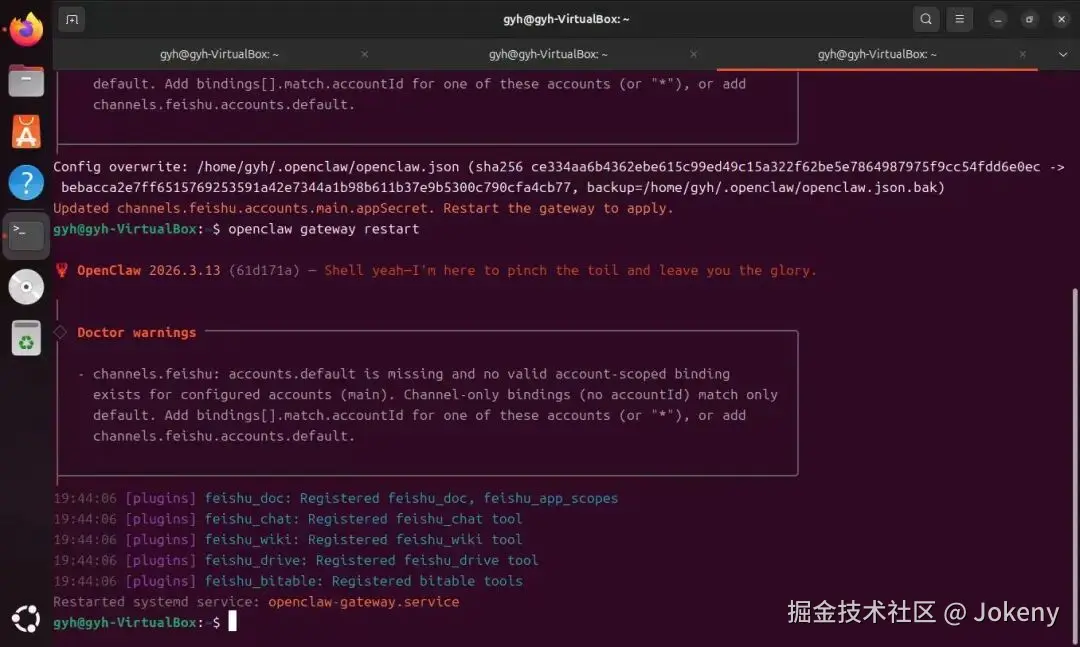The image size is (1080, 647).
Task: Click the window title 'gyh@gyh-VirtualBox: ~'
Action: click(566, 19)
